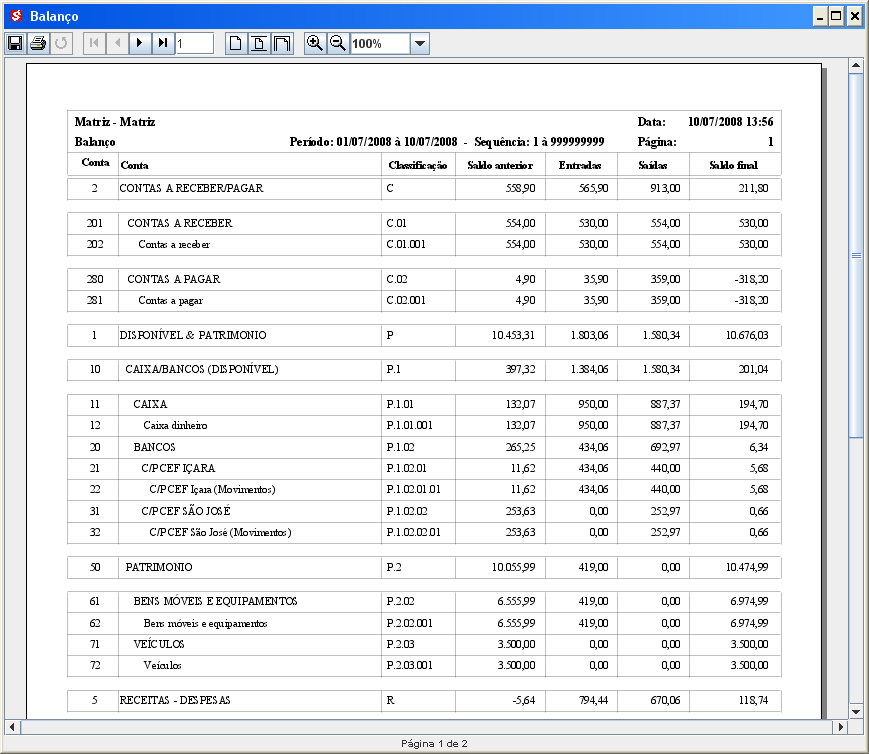Viewport: 869px width, 754px height.
Task: Advance to the next page arrow
Action: click(140, 43)
